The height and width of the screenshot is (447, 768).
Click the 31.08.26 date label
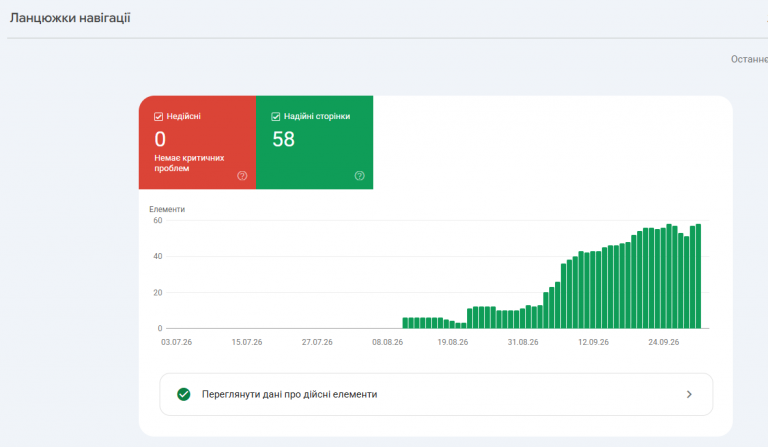[523, 342]
